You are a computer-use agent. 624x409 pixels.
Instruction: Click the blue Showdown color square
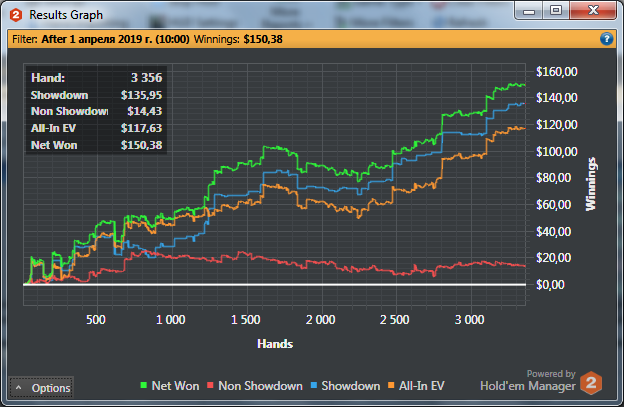[314, 385]
